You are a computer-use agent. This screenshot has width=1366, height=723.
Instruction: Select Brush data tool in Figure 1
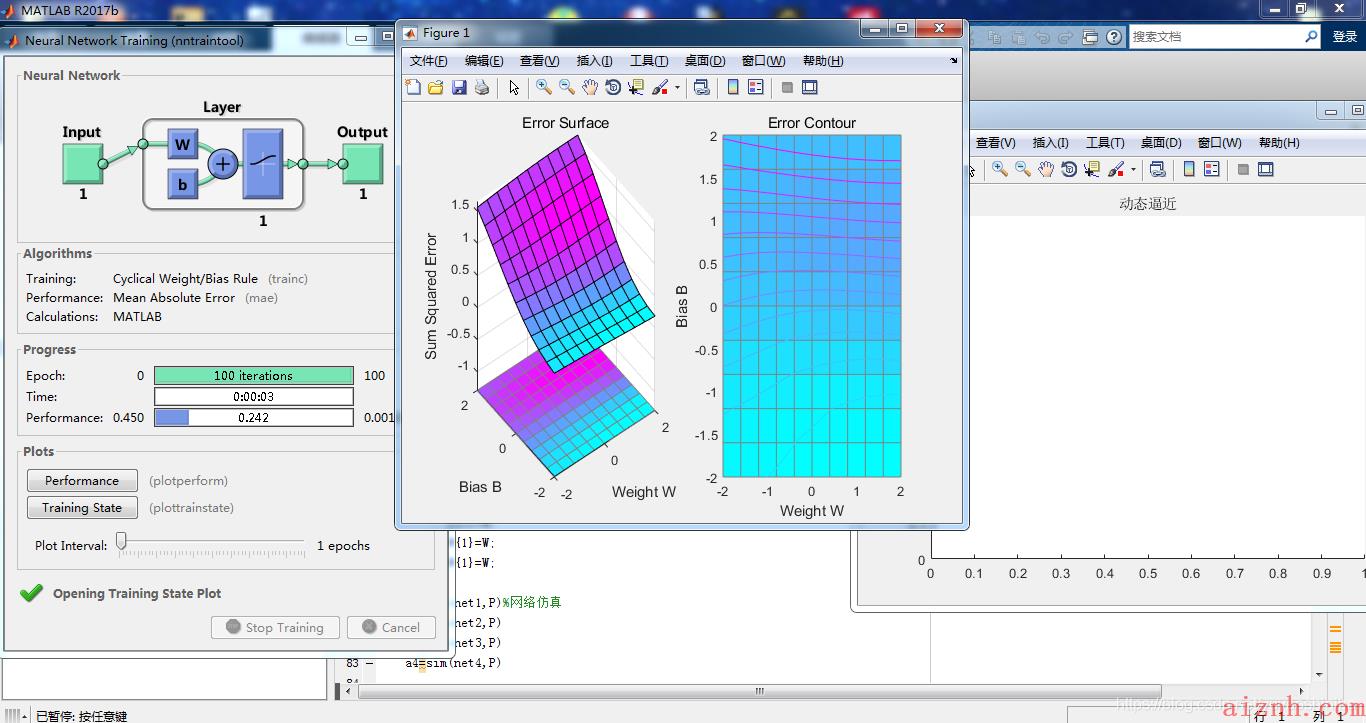660,88
